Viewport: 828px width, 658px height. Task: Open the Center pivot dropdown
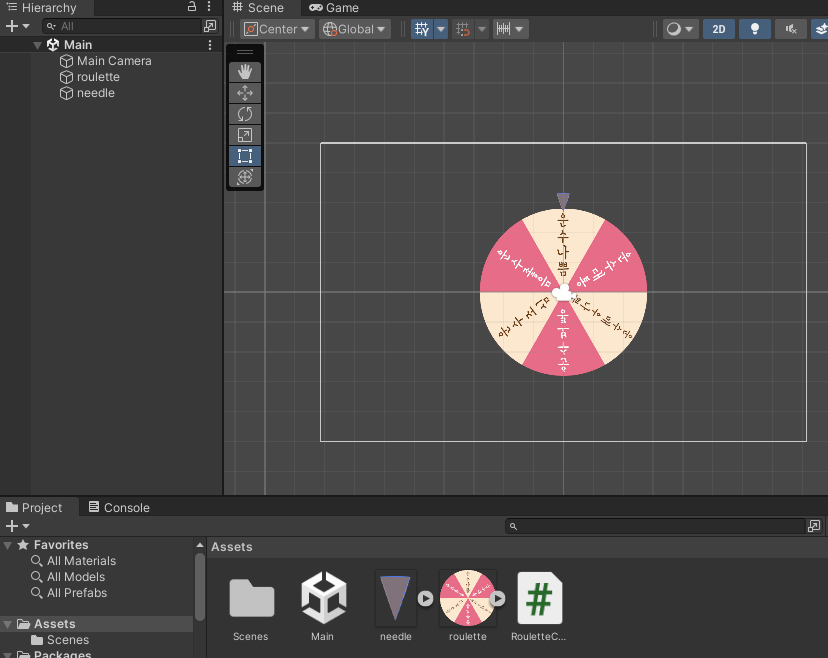277,29
